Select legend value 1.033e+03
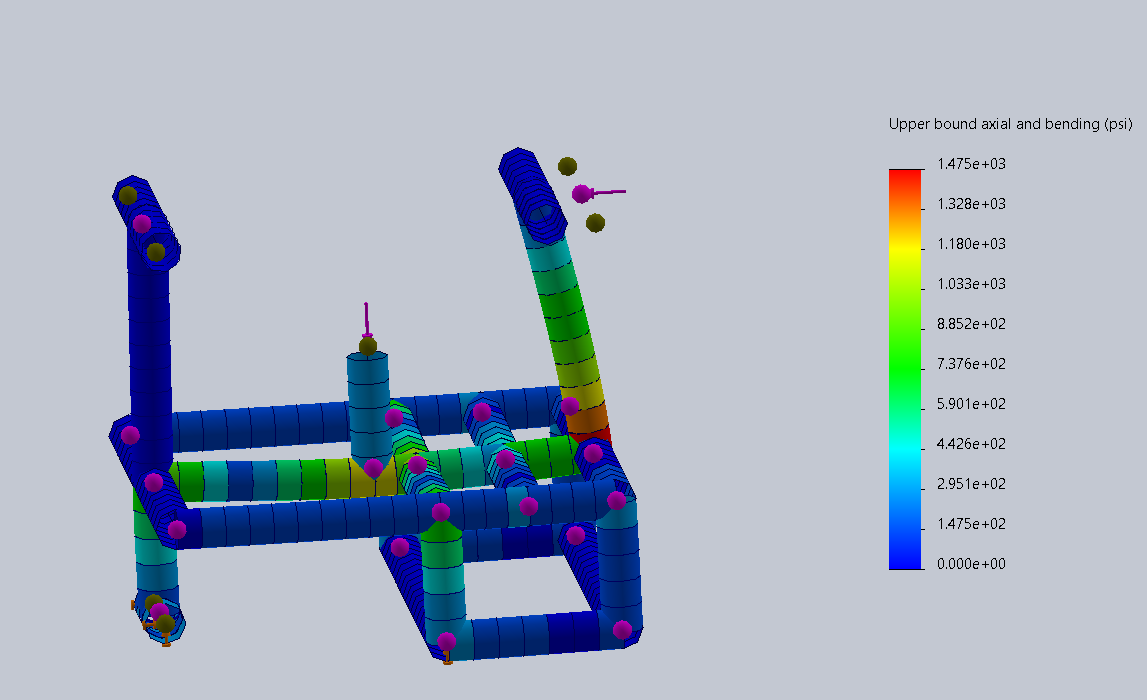This screenshot has height=700, width=1147. [971, 284]
